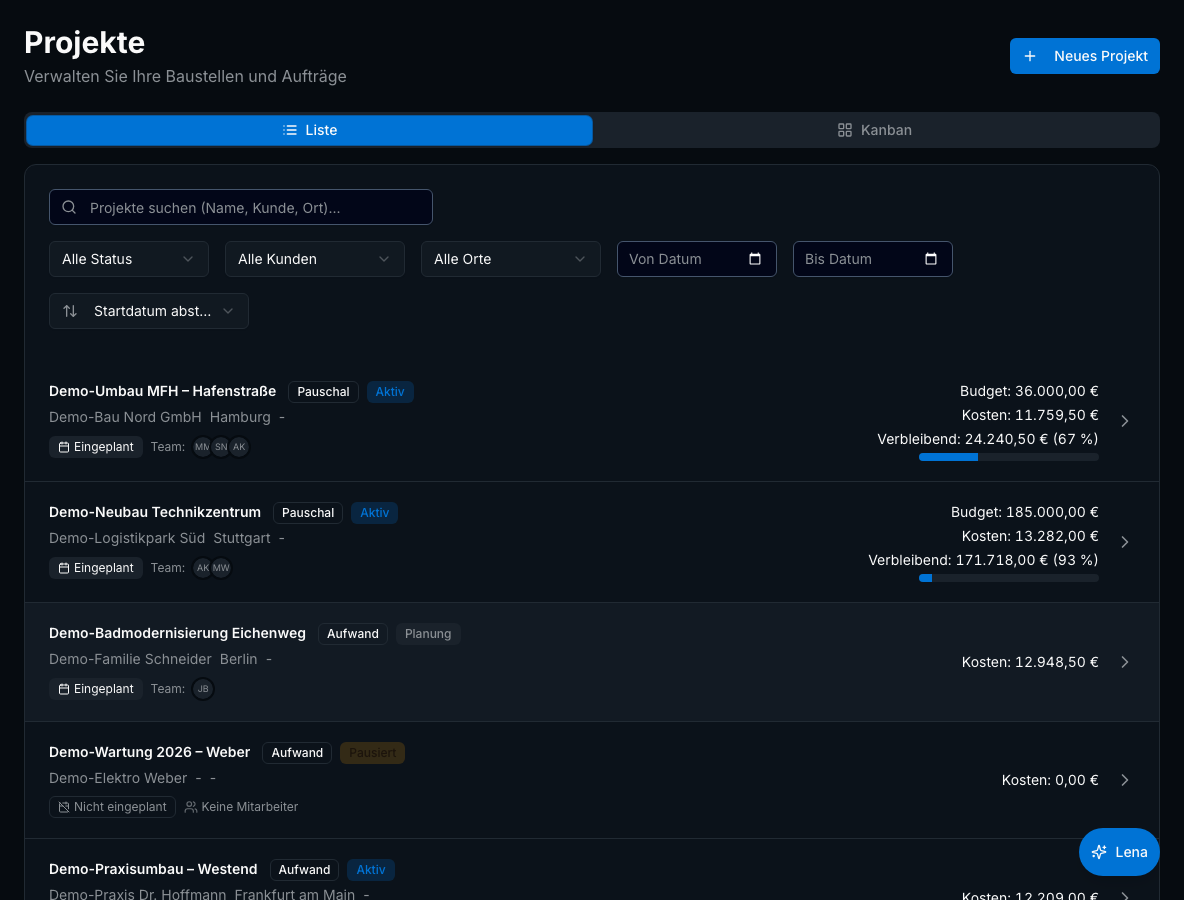Open Wartung 2026 – Weber via chevron arrow
This screenshot has width=1184, height=900.
pyautogui.click(x=1124, y=780)
